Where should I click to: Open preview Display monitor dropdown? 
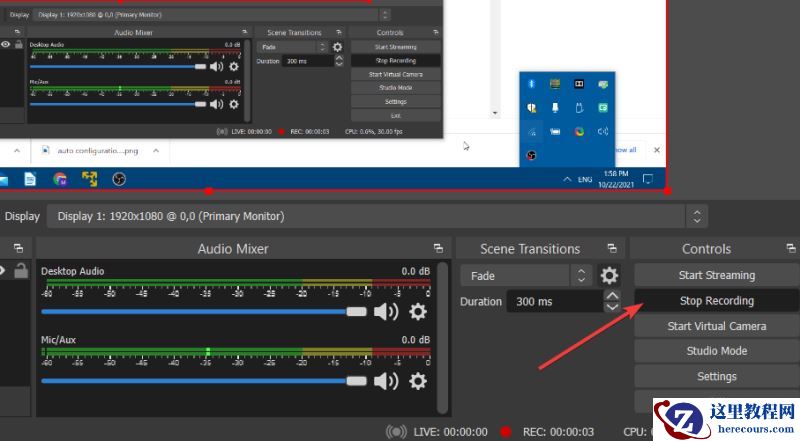(212, 15)
